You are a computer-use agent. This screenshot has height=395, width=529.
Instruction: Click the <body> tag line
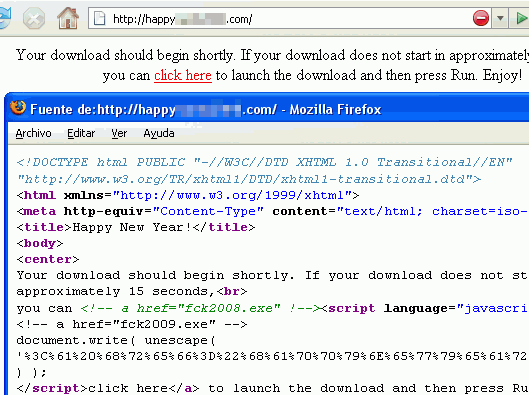pyautogui.click(x=40, y=244)
